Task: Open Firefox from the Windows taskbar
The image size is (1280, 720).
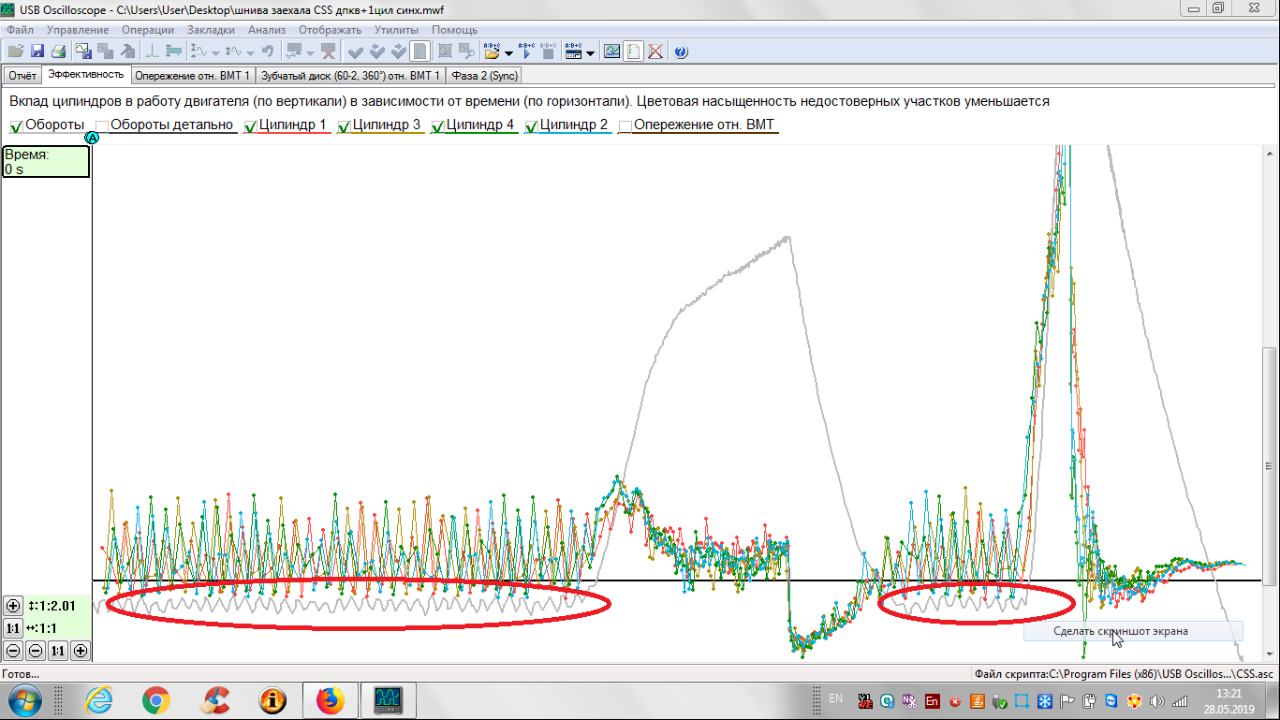Action: coord(330,700)
